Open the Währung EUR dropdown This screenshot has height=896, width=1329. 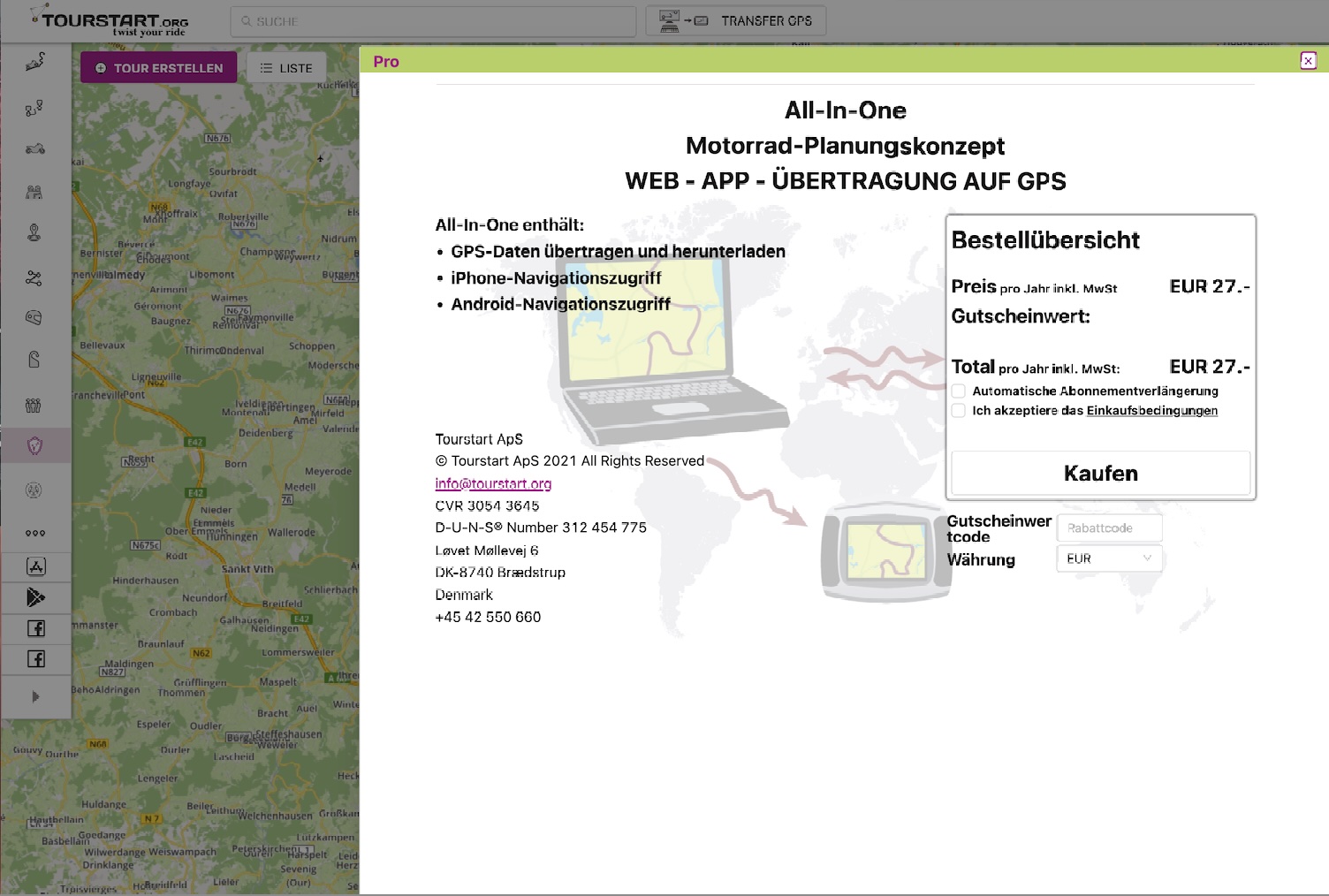(x=1108, y=558)
